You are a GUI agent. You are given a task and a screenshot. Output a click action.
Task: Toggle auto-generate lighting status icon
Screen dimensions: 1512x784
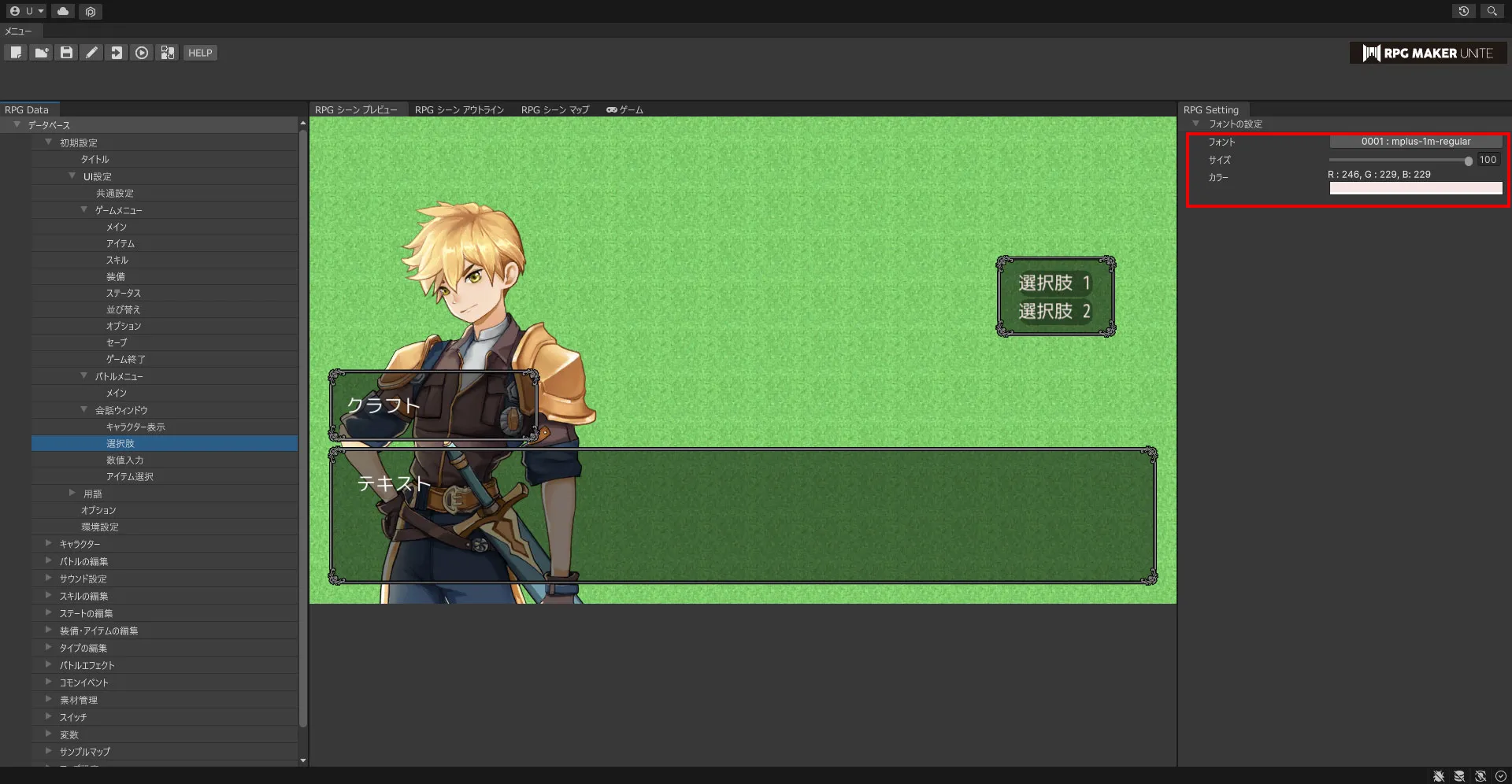pos(1480,776)
